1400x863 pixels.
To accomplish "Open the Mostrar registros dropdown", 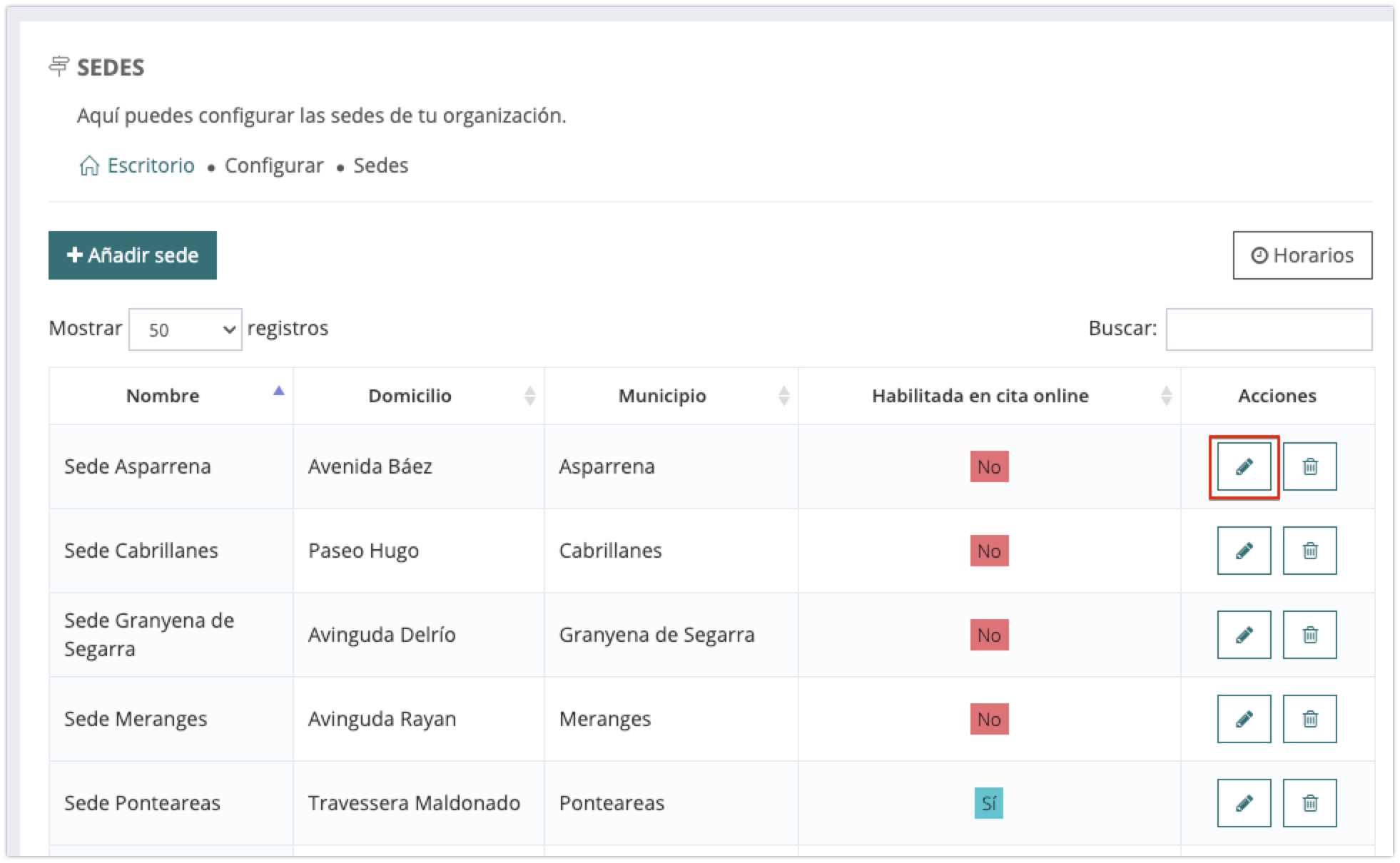I will tap(185, 330).
